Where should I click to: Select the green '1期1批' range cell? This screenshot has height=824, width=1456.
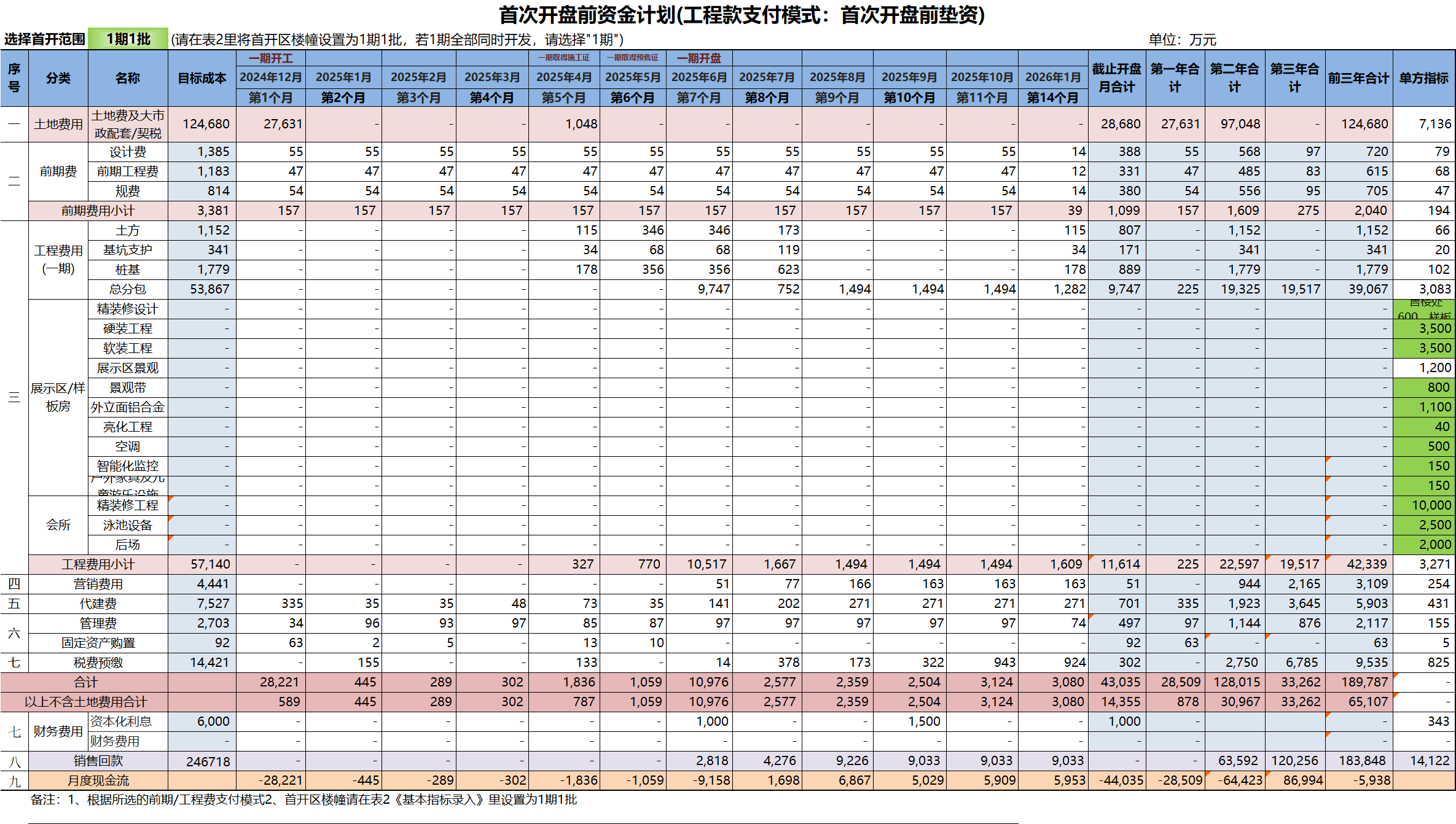click(x=128, y=39)
